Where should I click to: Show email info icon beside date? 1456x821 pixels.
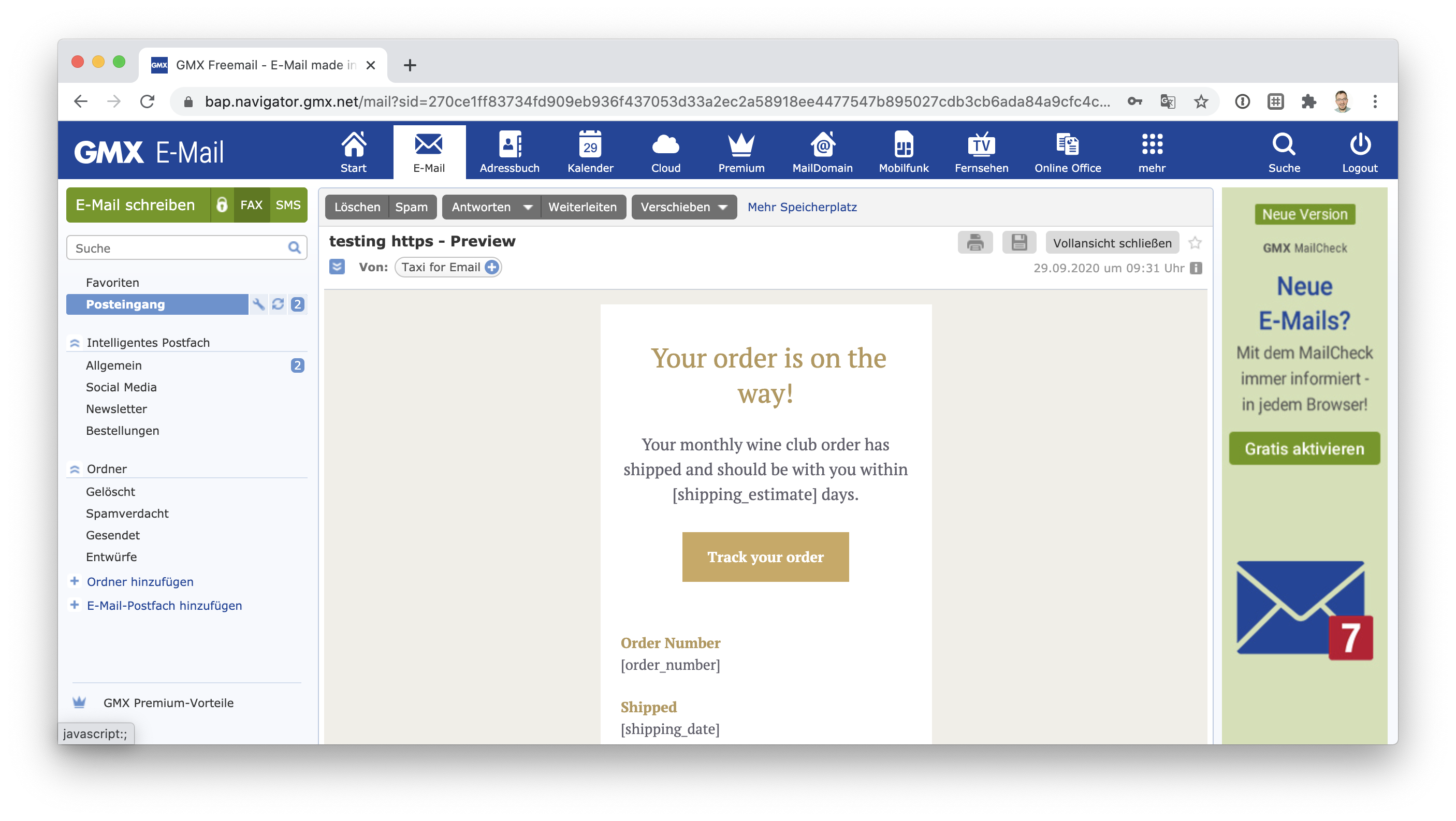tap(1196, 268)
